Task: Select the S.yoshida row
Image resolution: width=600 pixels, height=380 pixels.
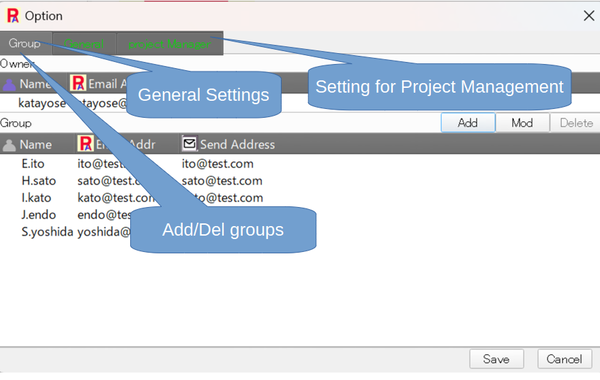Action: 300,232
